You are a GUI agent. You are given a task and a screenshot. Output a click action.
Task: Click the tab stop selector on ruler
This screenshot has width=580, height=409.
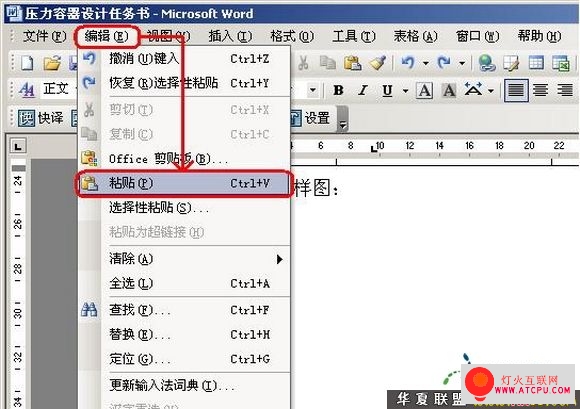(x=18, y=146)
